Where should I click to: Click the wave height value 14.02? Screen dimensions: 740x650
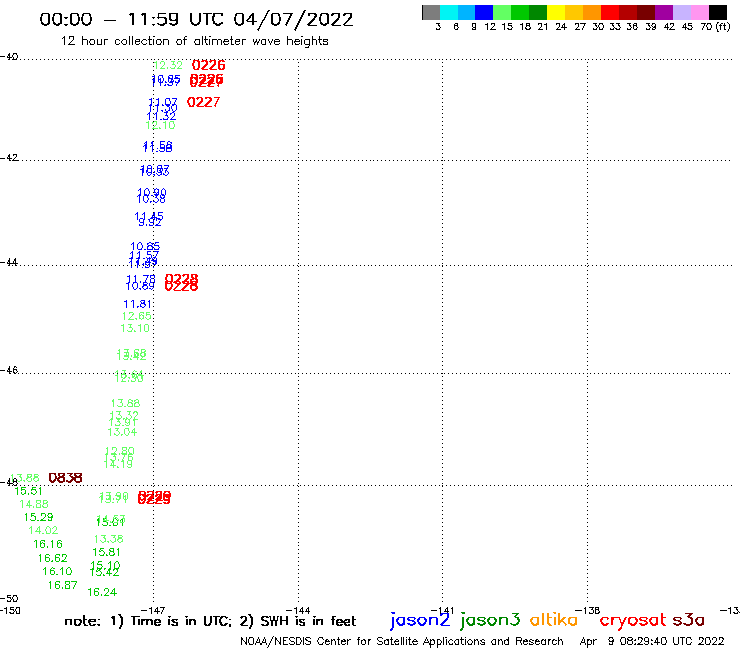pyautogui.click(x=43, y=530)
